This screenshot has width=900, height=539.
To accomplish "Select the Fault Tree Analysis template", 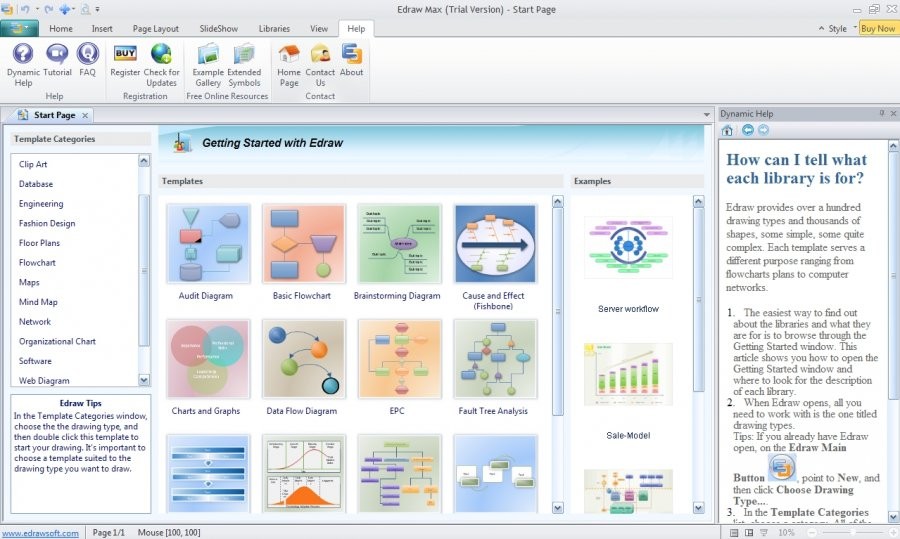I will (495, 359).
